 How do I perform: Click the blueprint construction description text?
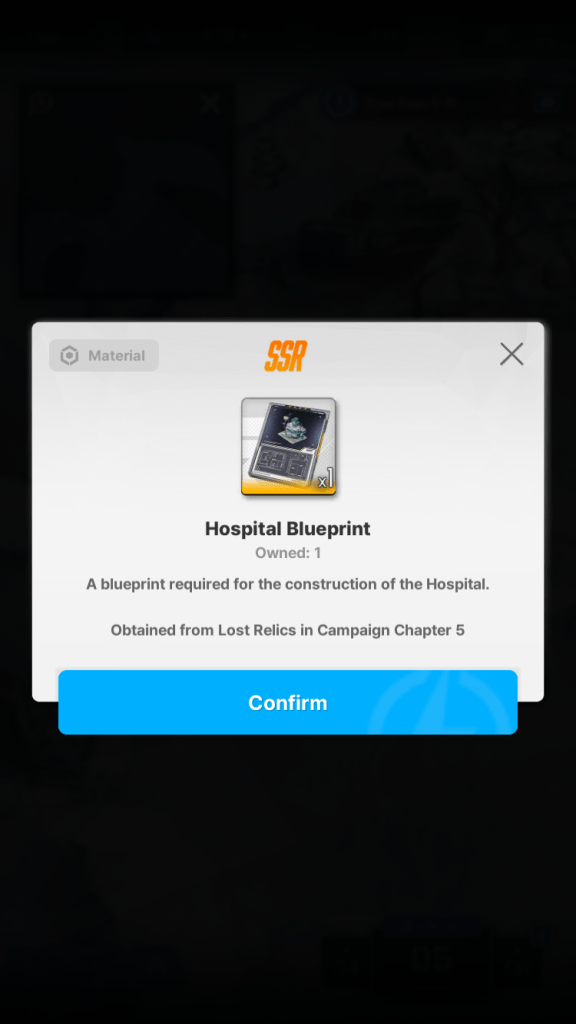287,584
